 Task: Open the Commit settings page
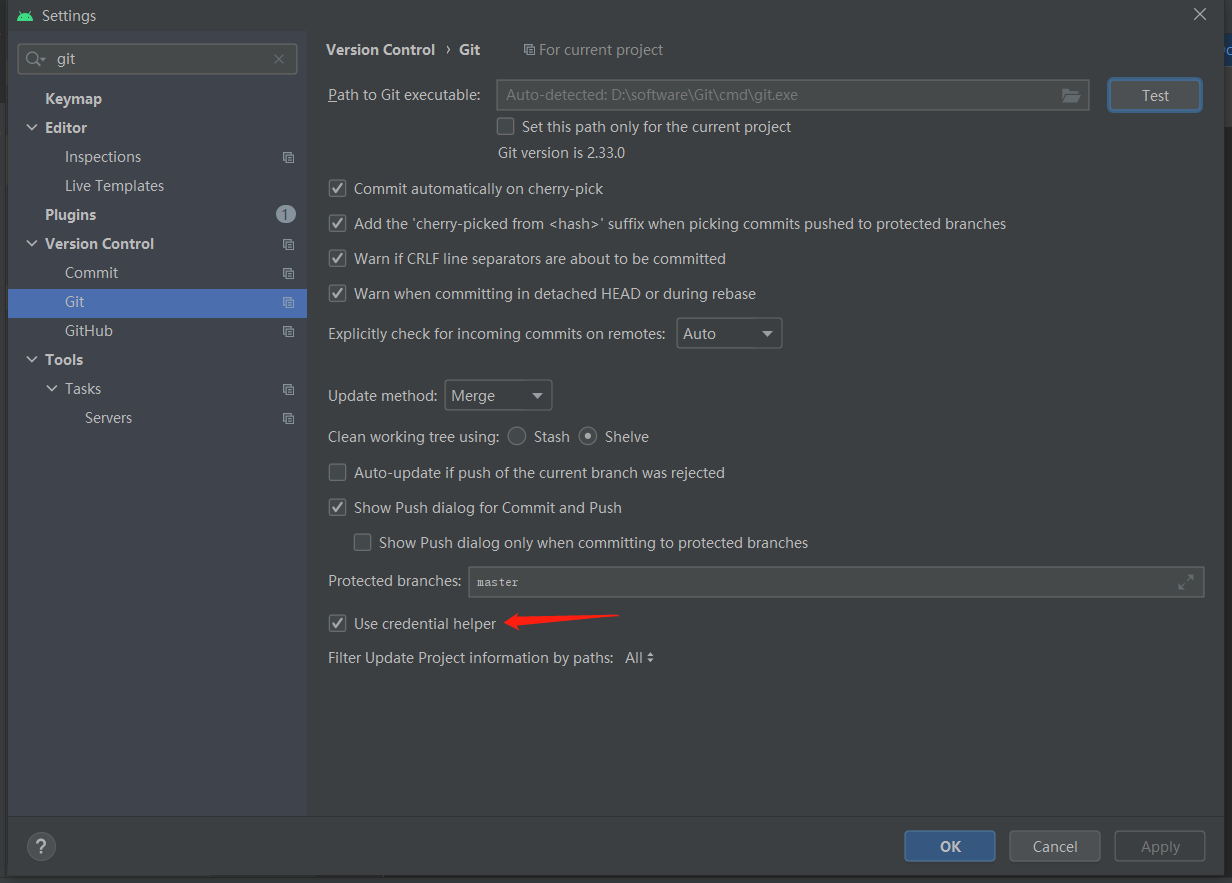pos(91,273)
